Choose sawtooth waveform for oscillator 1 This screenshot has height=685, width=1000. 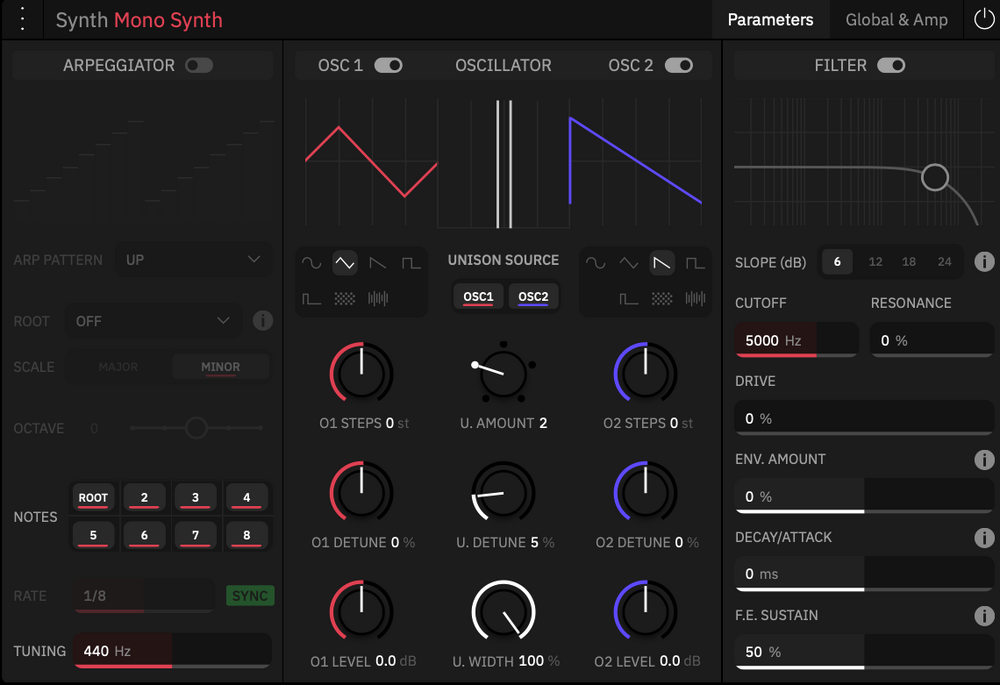pyautogui.click(x=378, y=264)
